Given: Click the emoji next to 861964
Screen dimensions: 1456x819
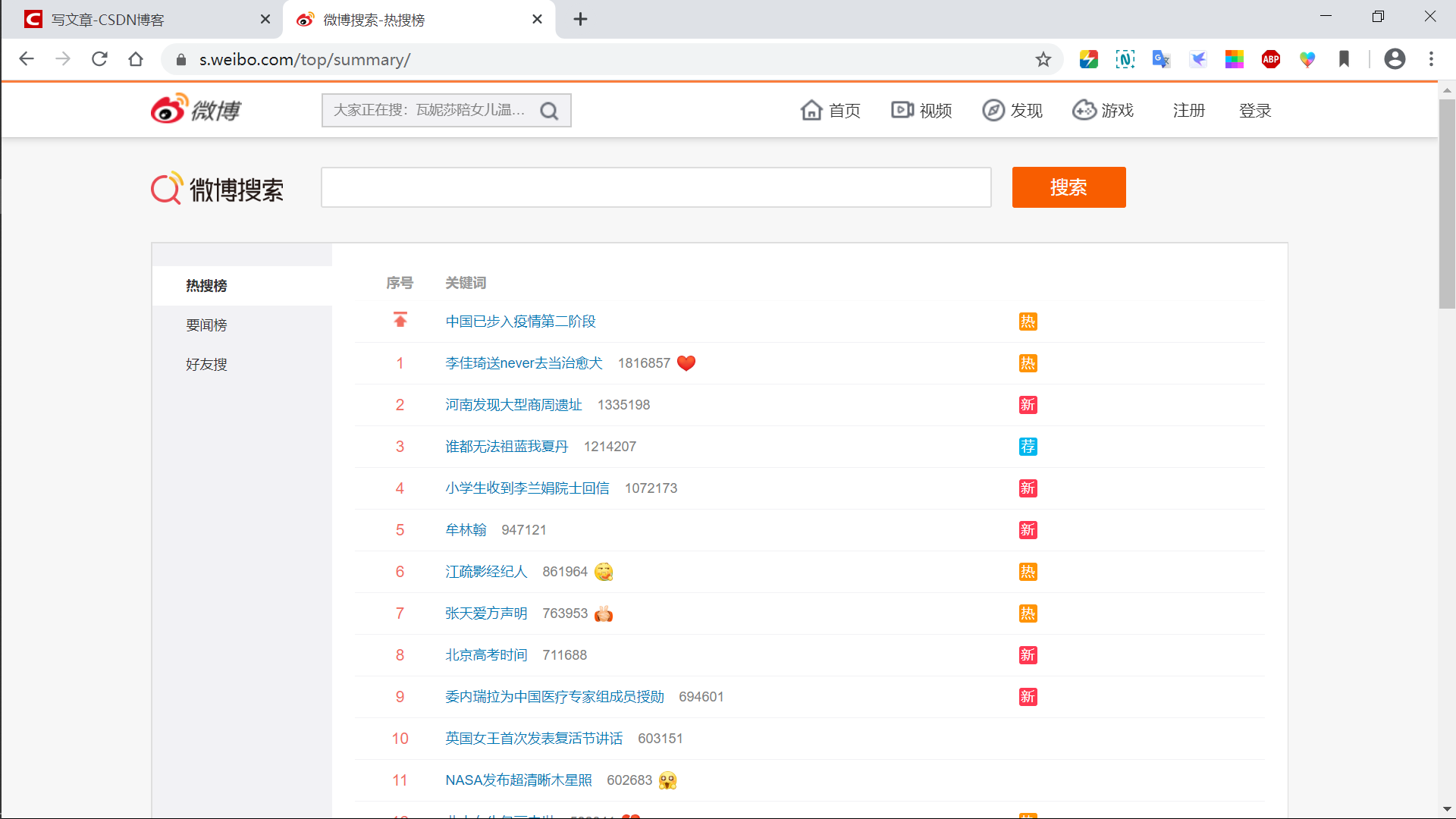Looking at the screenshot, I should point(604,572).
